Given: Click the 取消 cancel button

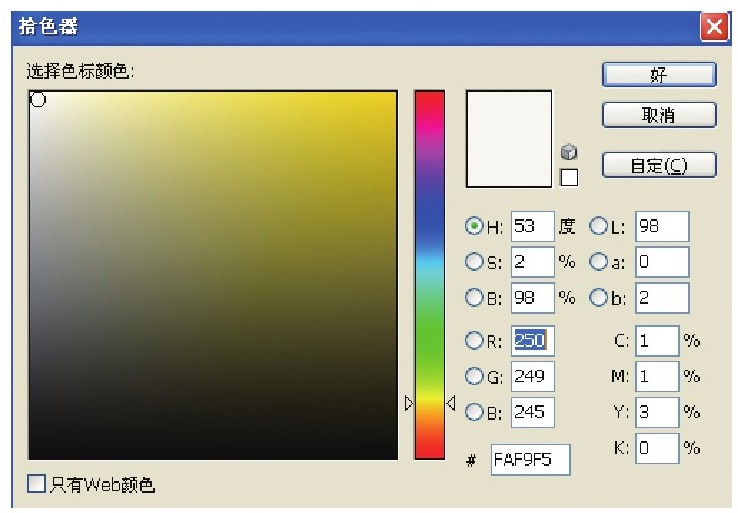Looking at the screenshot, I should (x=659, y=114).
